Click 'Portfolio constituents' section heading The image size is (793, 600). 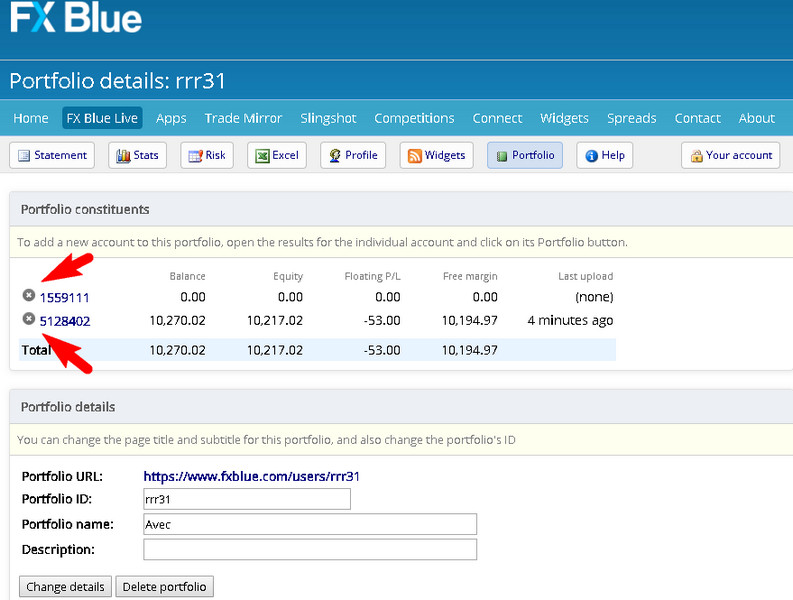[x=85, y=209]
